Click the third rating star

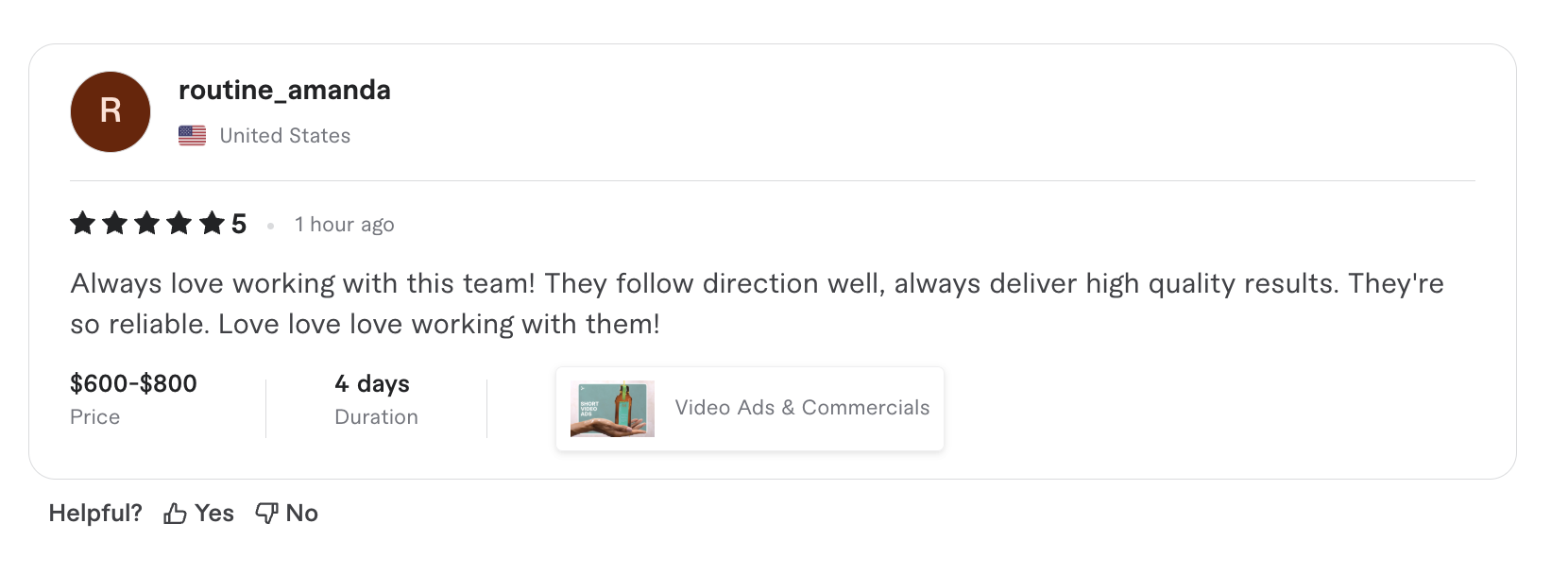point(147,224)
